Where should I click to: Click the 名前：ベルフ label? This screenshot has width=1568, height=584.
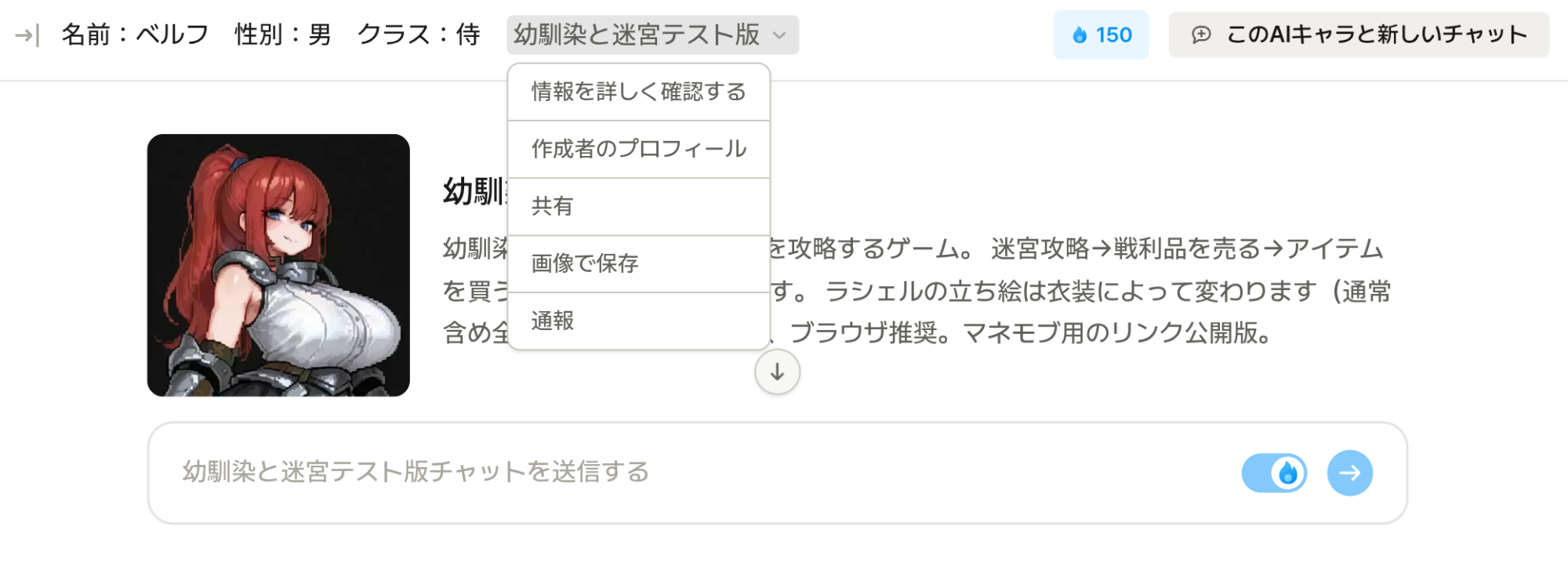coord(135,34)
